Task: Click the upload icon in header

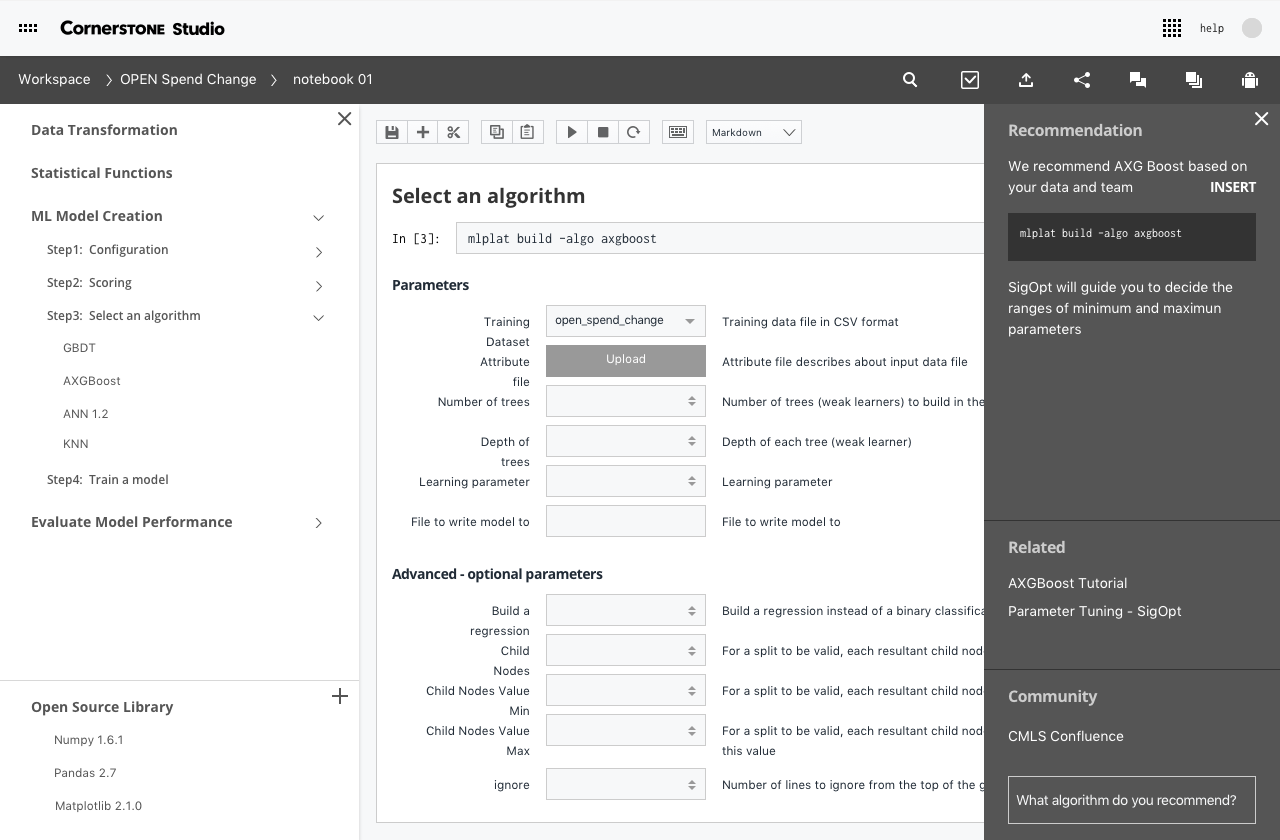Action: 1025,80
